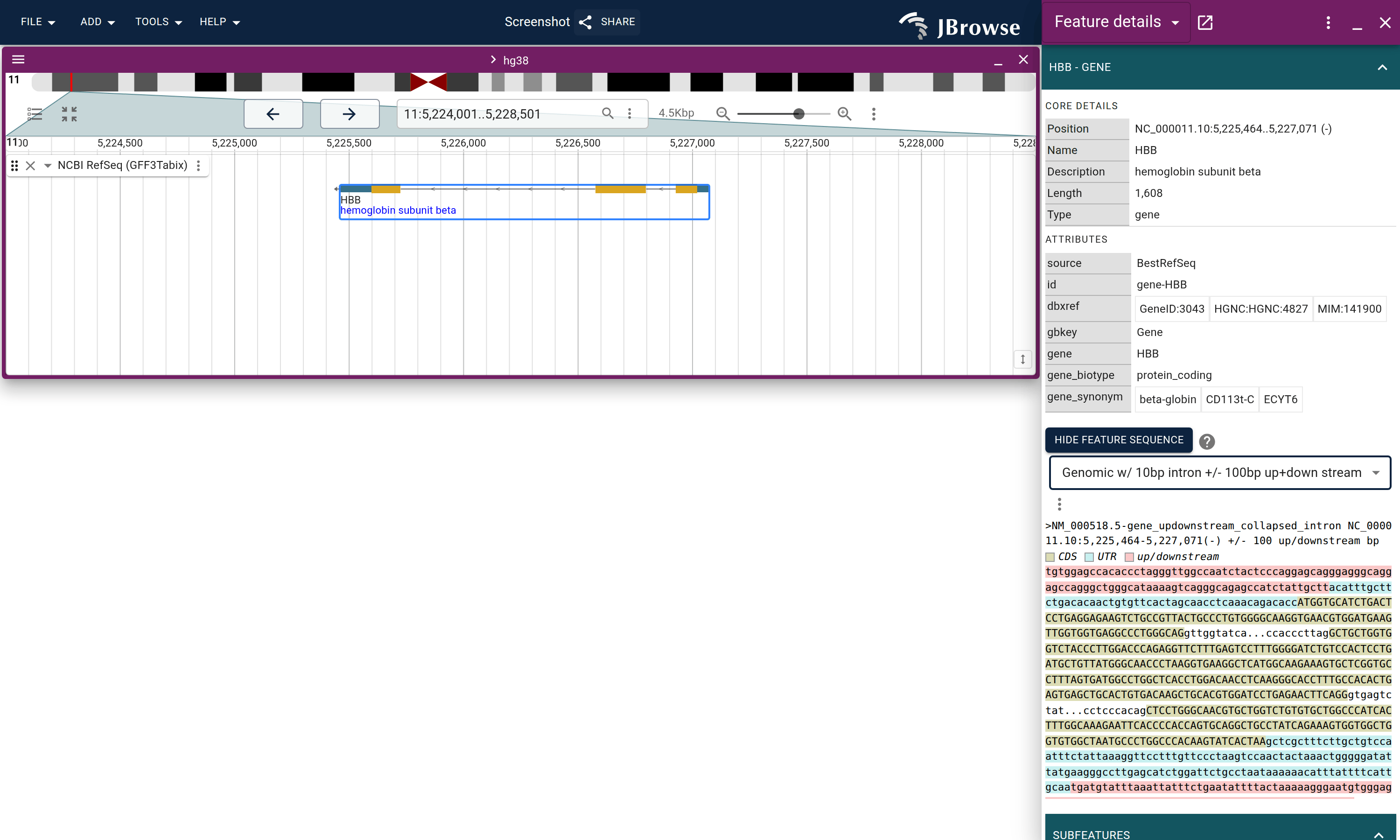Click the chromosome 11 ideogram overview

[533, 82]
